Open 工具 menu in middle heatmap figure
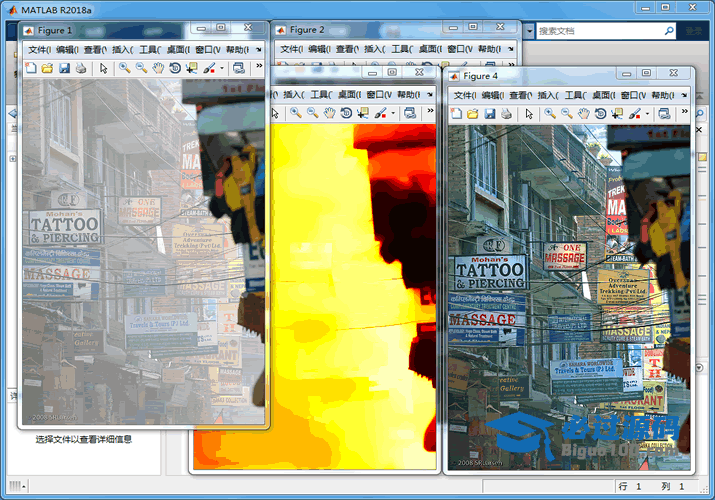Image resolution: width=715 pixels, height=500 pixels. [x=321, y=94]
